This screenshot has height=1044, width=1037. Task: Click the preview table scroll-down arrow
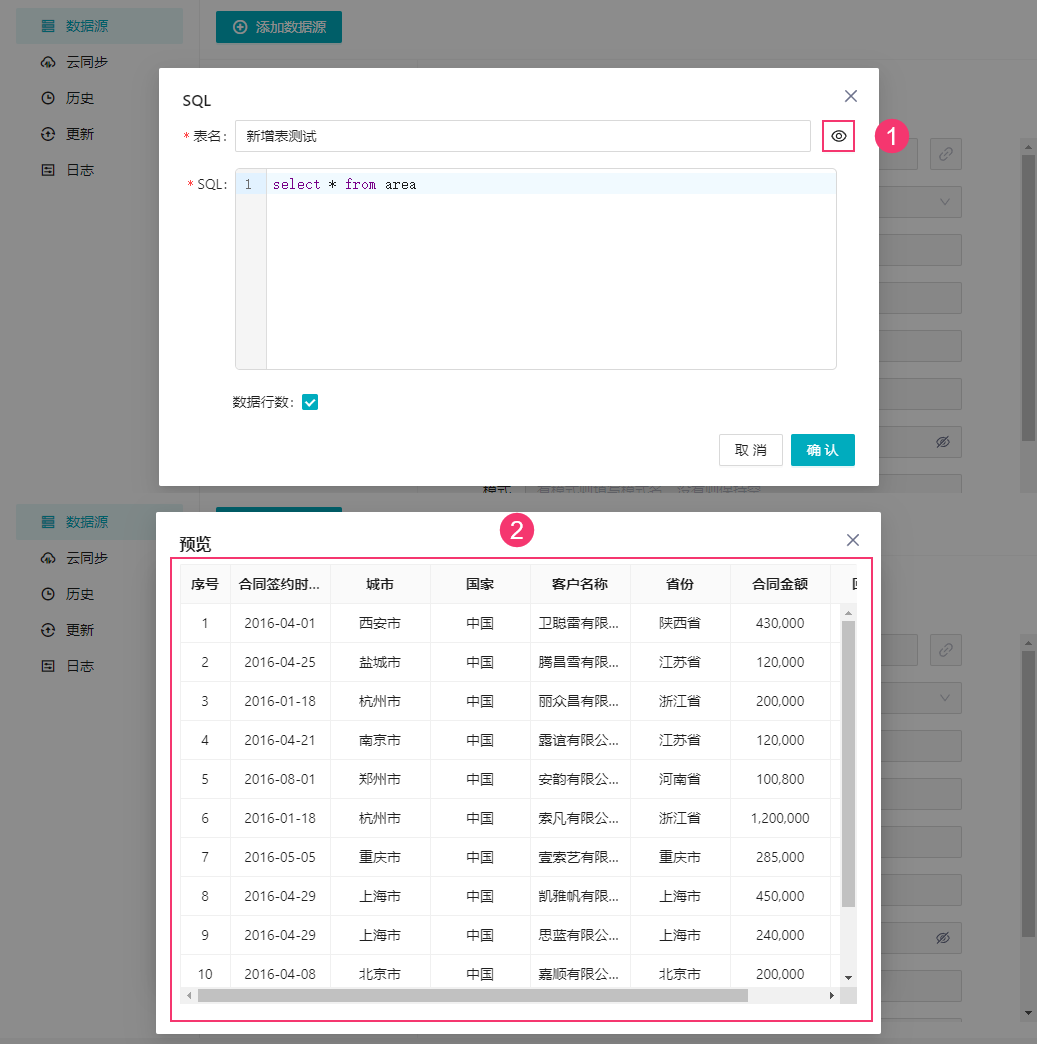(x=848, y=977)
